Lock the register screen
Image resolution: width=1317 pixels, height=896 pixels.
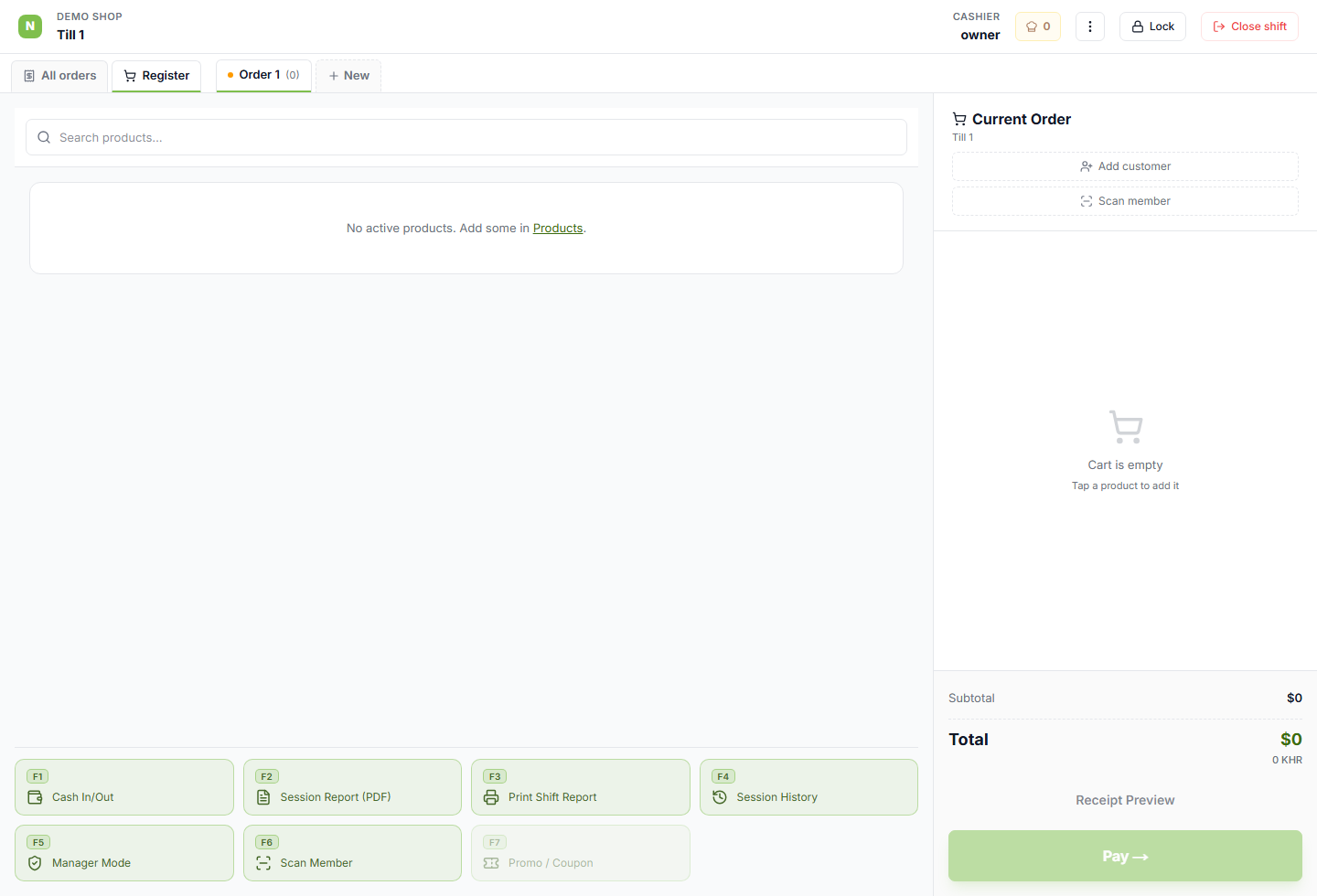[x=1152, y=27]
